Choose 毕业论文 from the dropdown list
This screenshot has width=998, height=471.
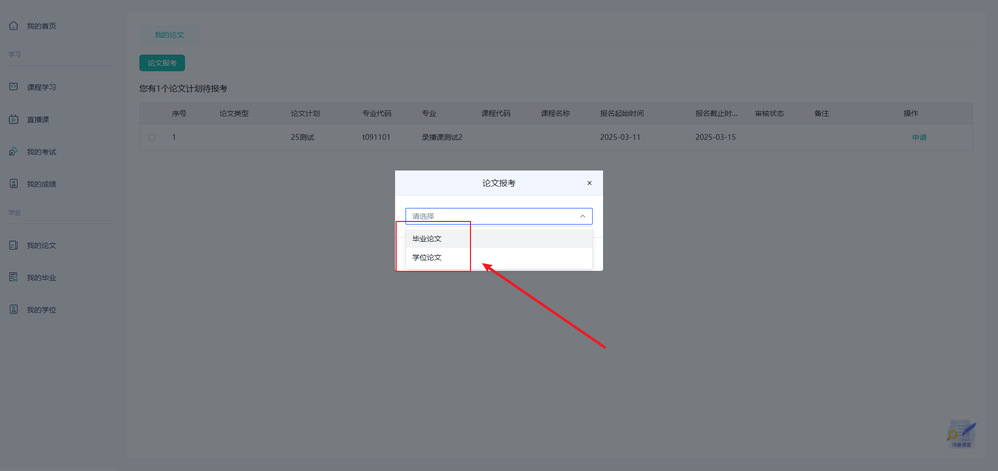pyautogui.click(x=427, y=239)
